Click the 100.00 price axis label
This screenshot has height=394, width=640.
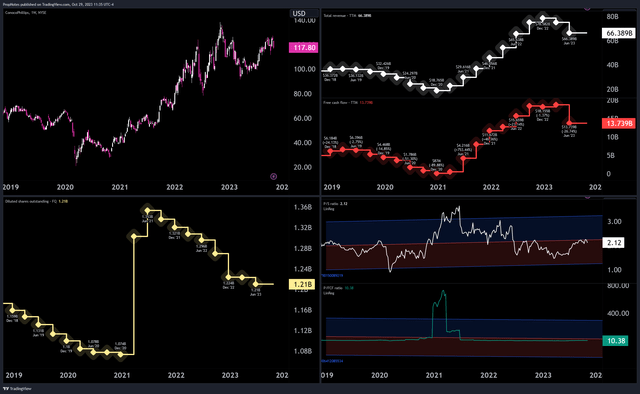click(x=304, y=69)
